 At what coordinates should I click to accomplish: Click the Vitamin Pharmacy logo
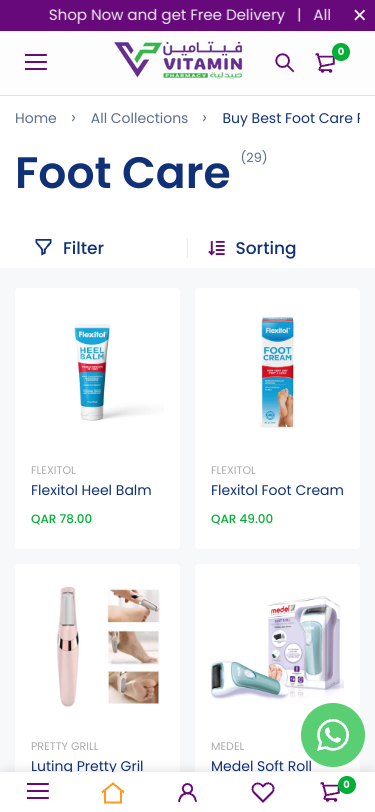tap(178, 61)
